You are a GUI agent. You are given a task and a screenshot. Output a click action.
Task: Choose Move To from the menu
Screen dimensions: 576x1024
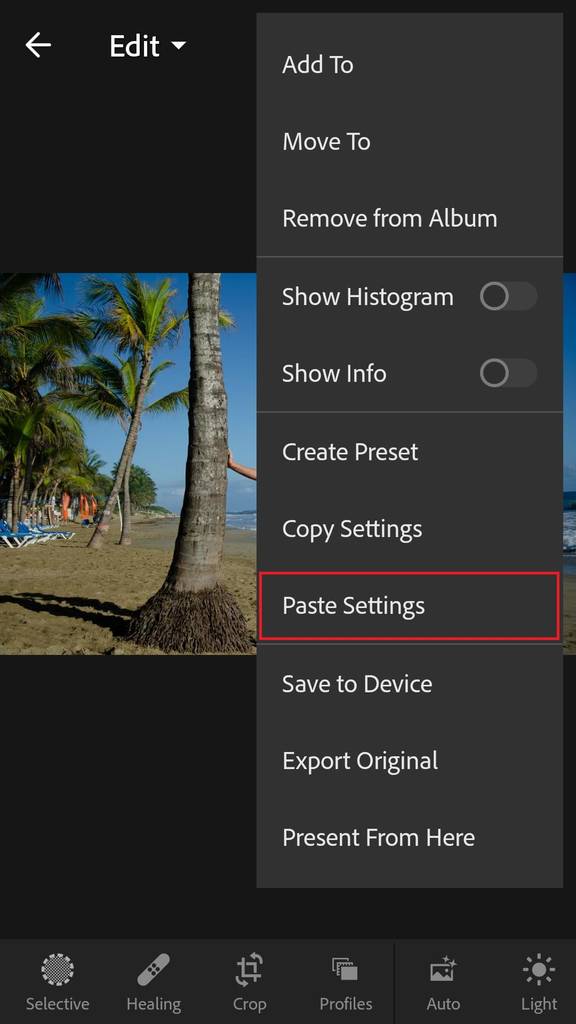(x=409, y=142)
